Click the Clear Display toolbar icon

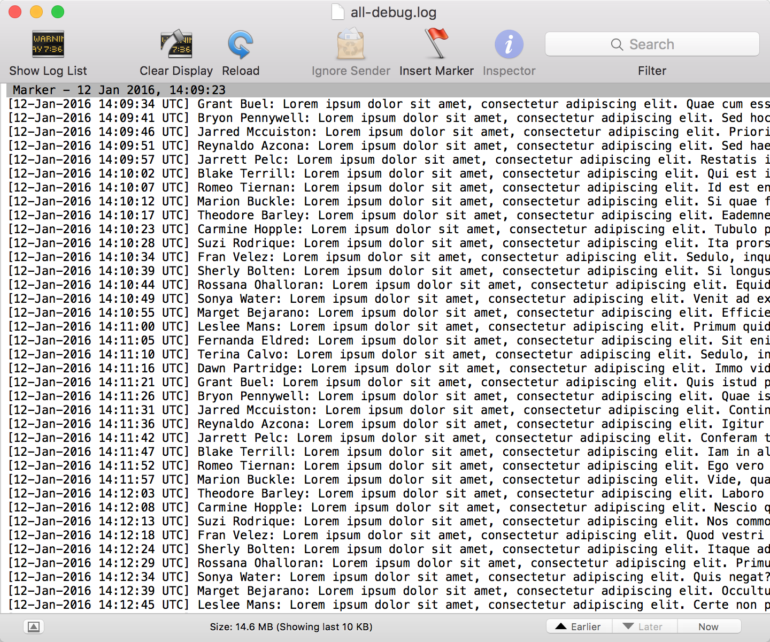[x=176, y=45]
